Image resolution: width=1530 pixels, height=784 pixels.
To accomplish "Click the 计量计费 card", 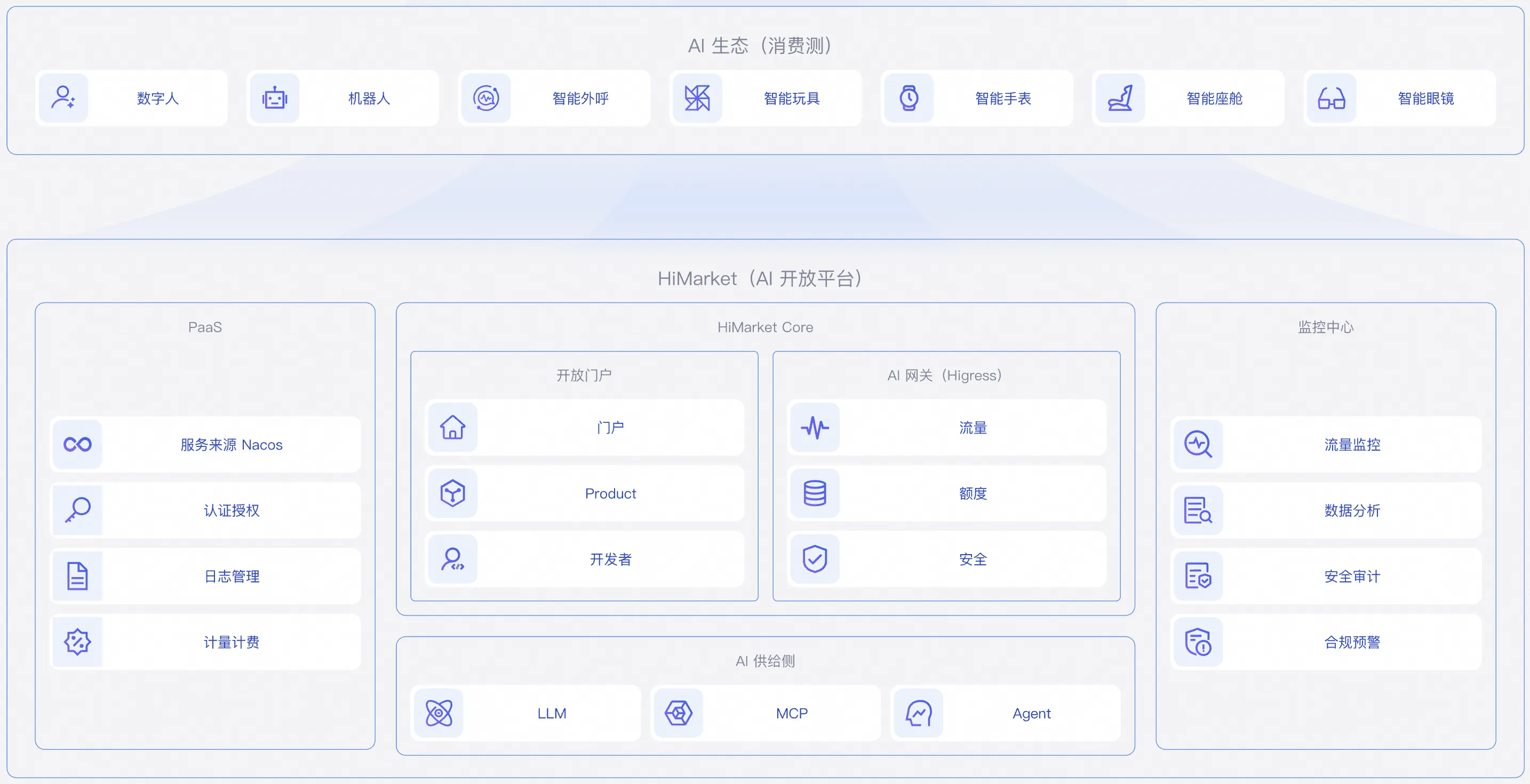I will 231,642.
